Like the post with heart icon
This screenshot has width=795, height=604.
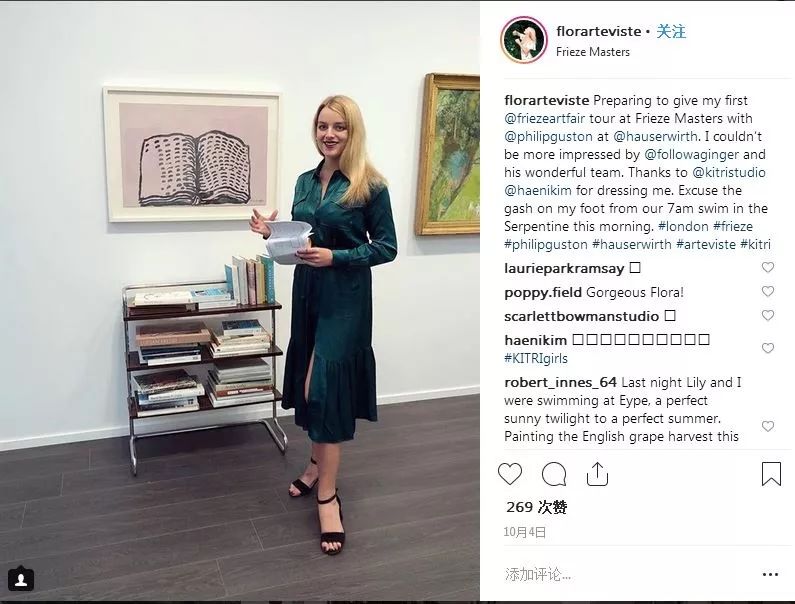pos(510,474)
